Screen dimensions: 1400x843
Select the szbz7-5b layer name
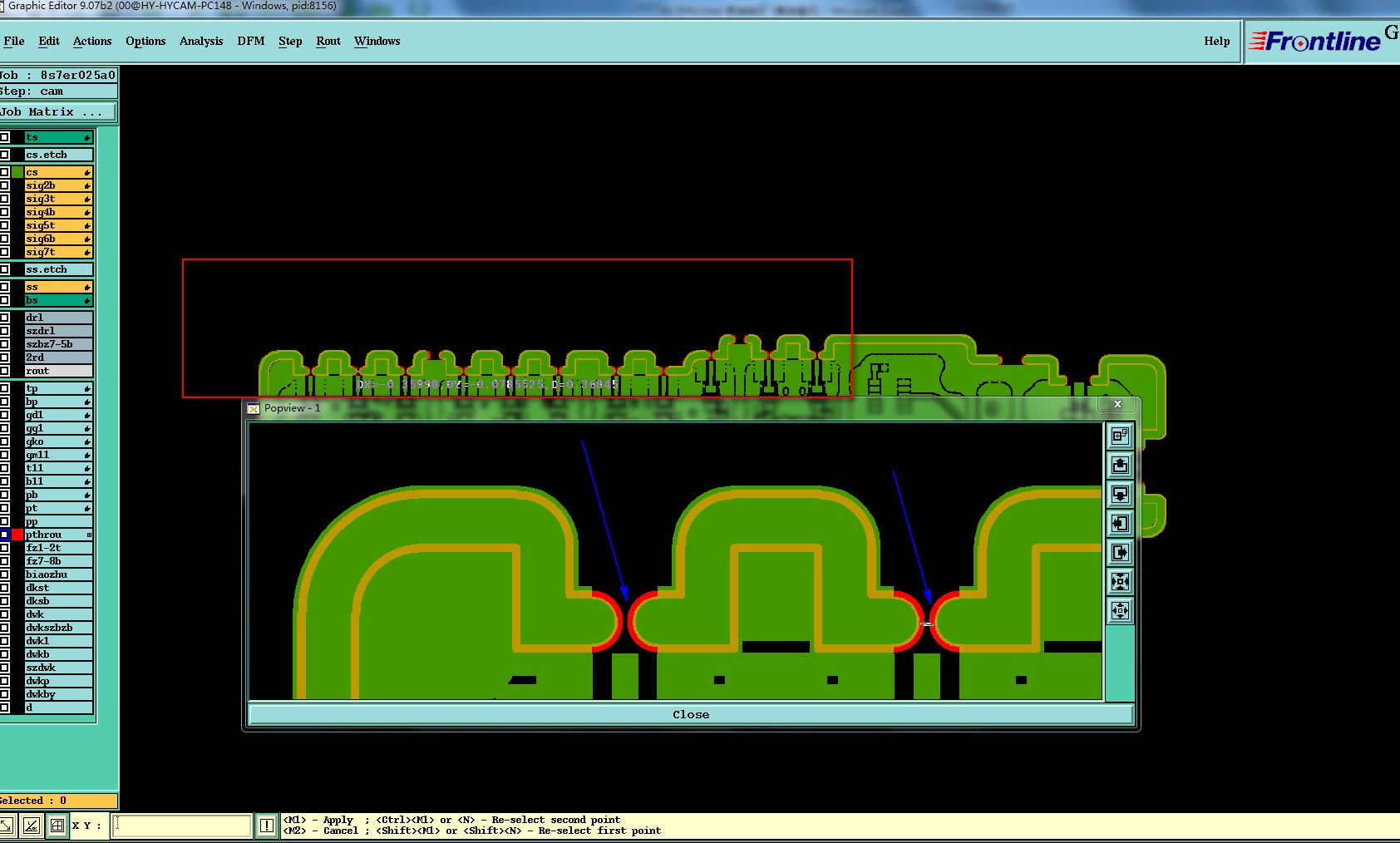pyautogui.click(x=58, y=344)
